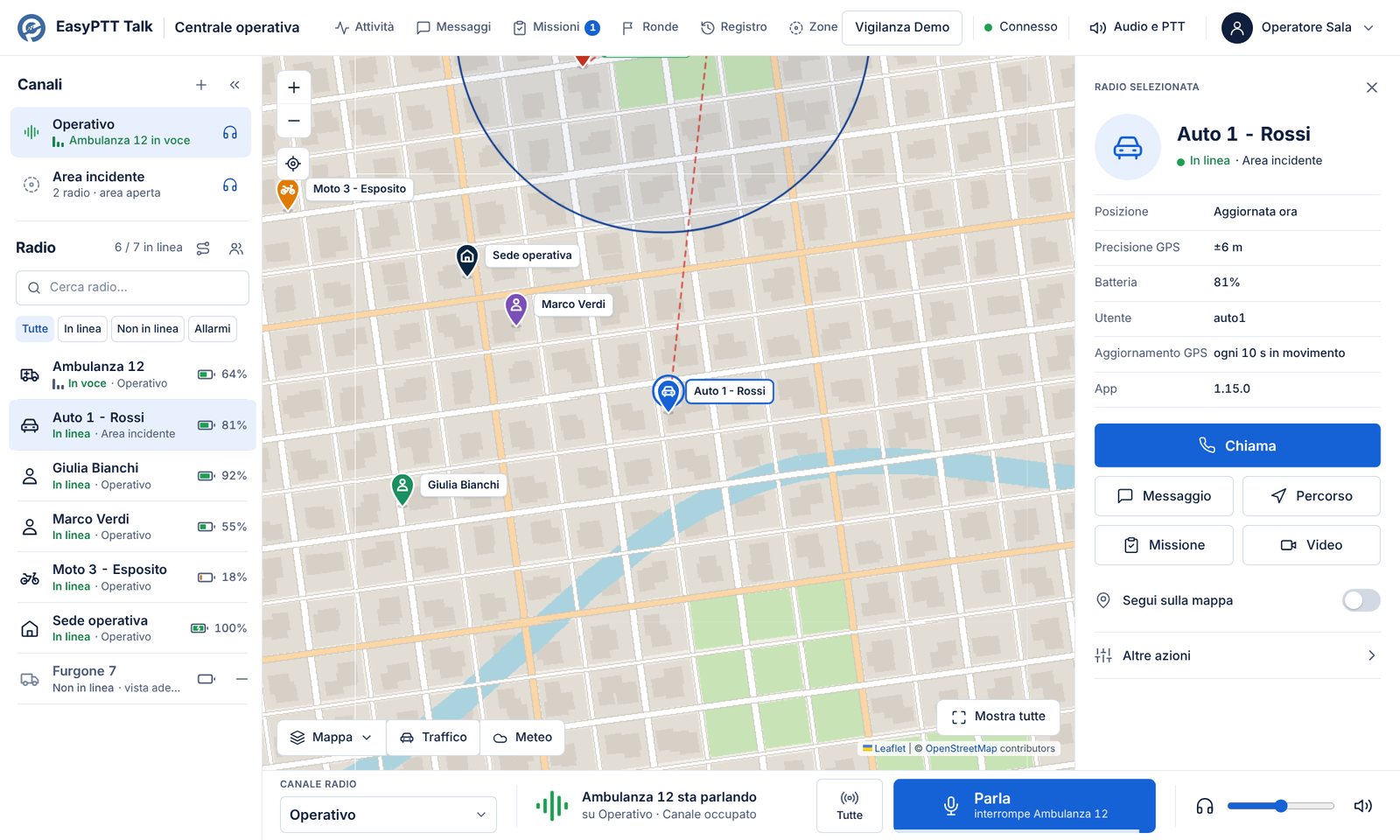Show only Allarmi radios
The image size is (1400, 840).
click(213, 329)
